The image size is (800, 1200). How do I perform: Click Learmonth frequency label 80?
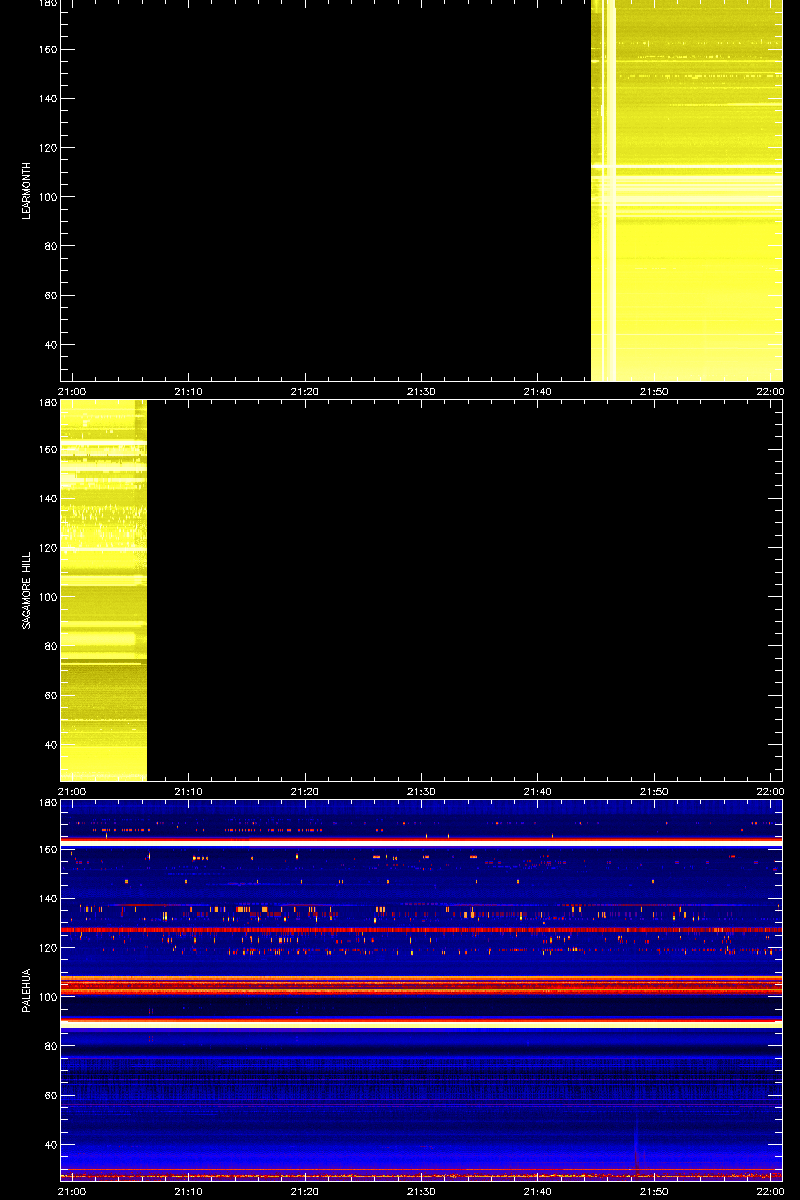[49, 246]
